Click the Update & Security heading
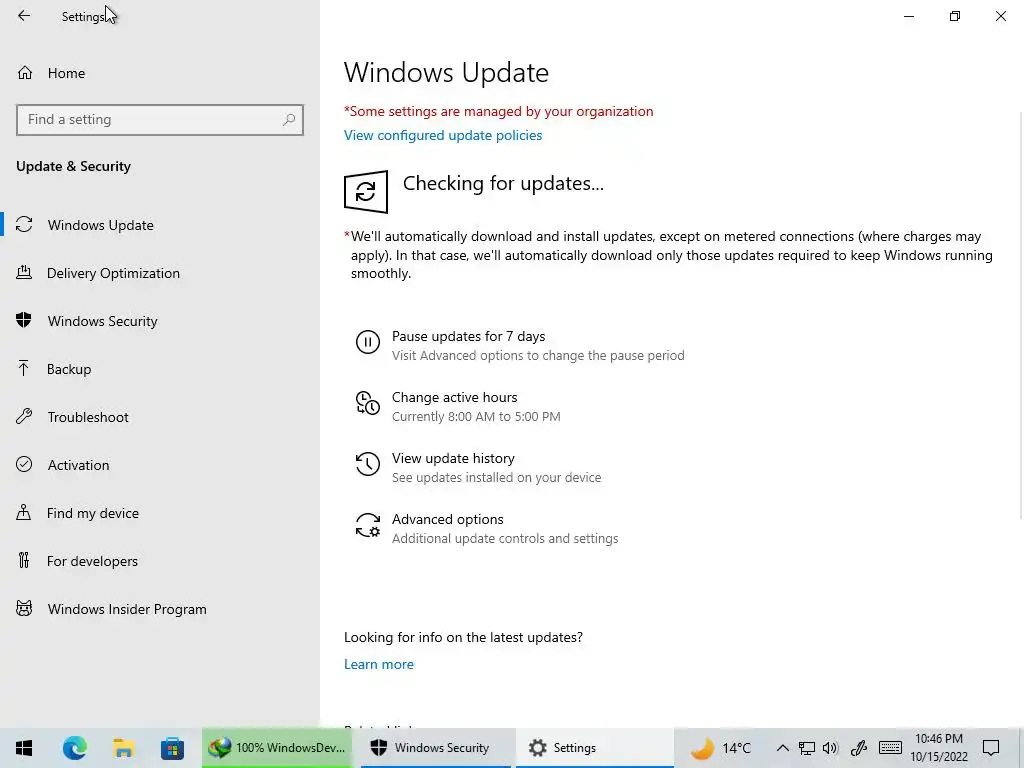This screenshot has width=1024, height=768. (73, 167)
